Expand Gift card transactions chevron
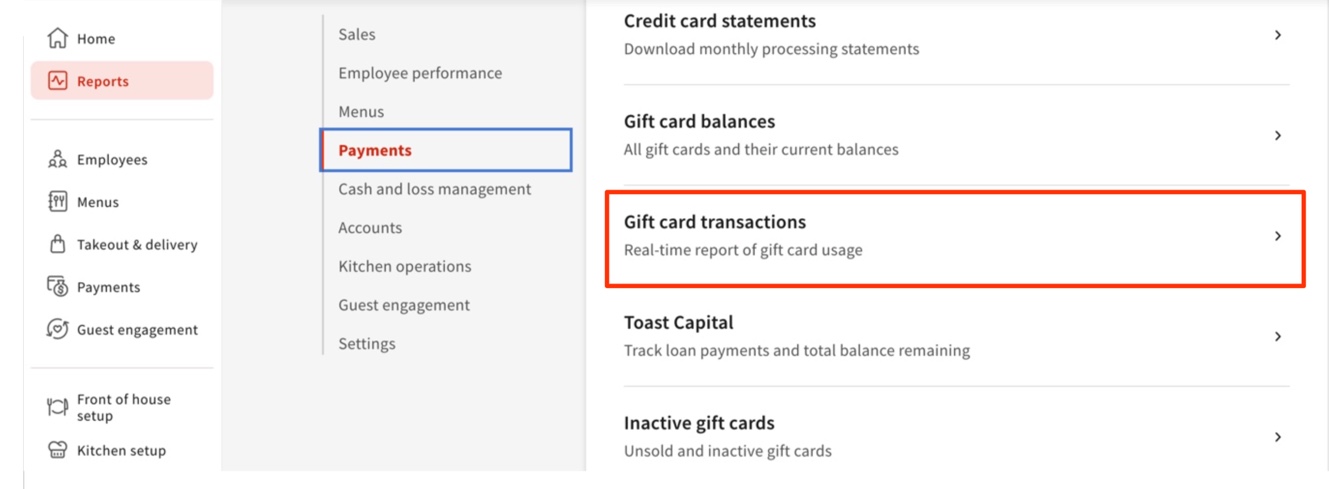This screenshot has width=1329, height=489. (x=1278, y=236)
